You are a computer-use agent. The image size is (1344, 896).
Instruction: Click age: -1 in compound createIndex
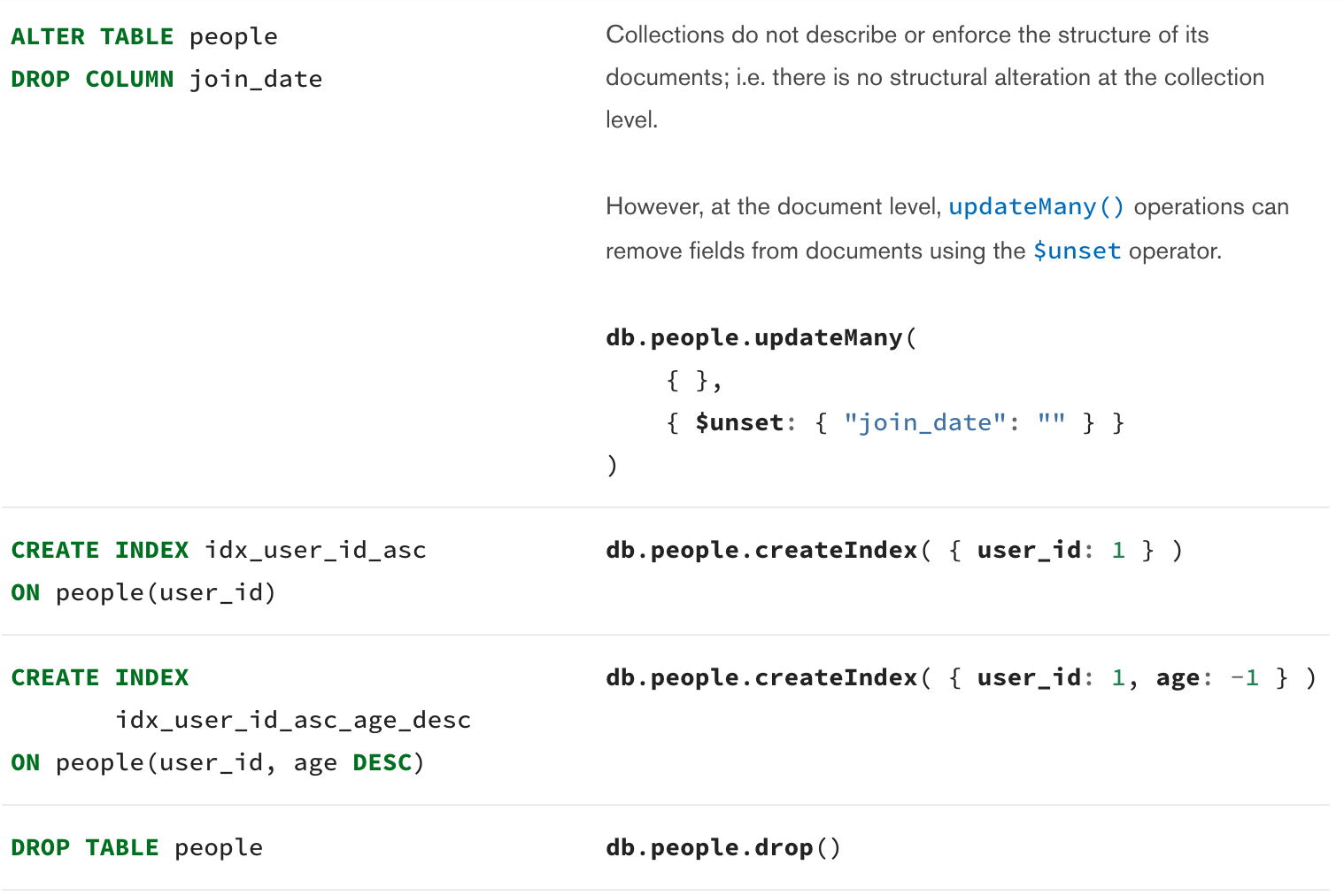(x=1207, y=678)
